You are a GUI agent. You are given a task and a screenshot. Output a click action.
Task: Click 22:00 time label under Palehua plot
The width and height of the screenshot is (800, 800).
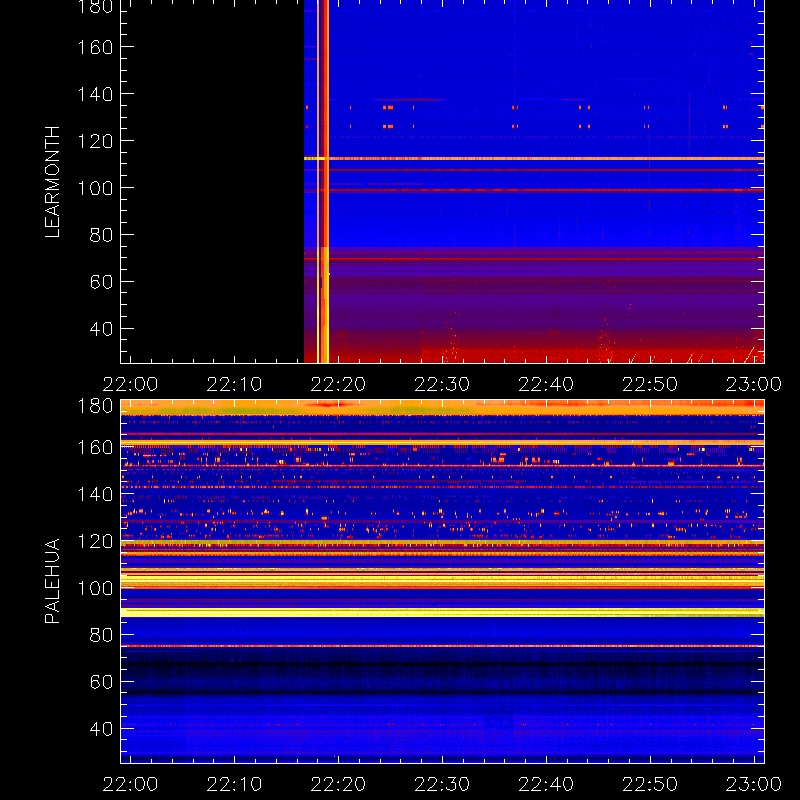click(131, 784)
